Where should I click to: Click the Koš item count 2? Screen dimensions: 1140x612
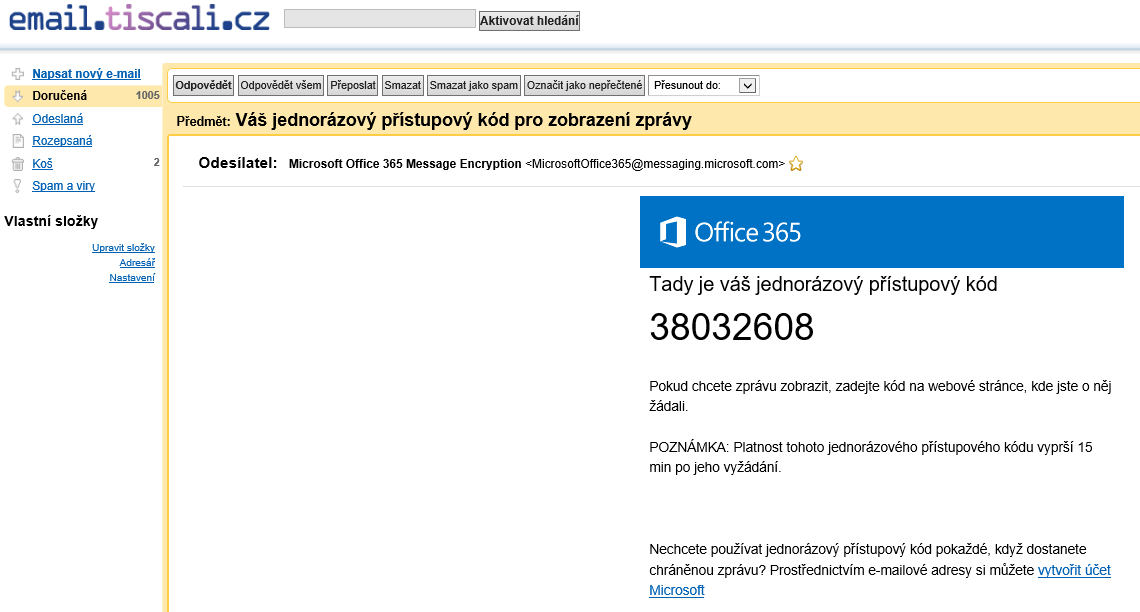156,163
